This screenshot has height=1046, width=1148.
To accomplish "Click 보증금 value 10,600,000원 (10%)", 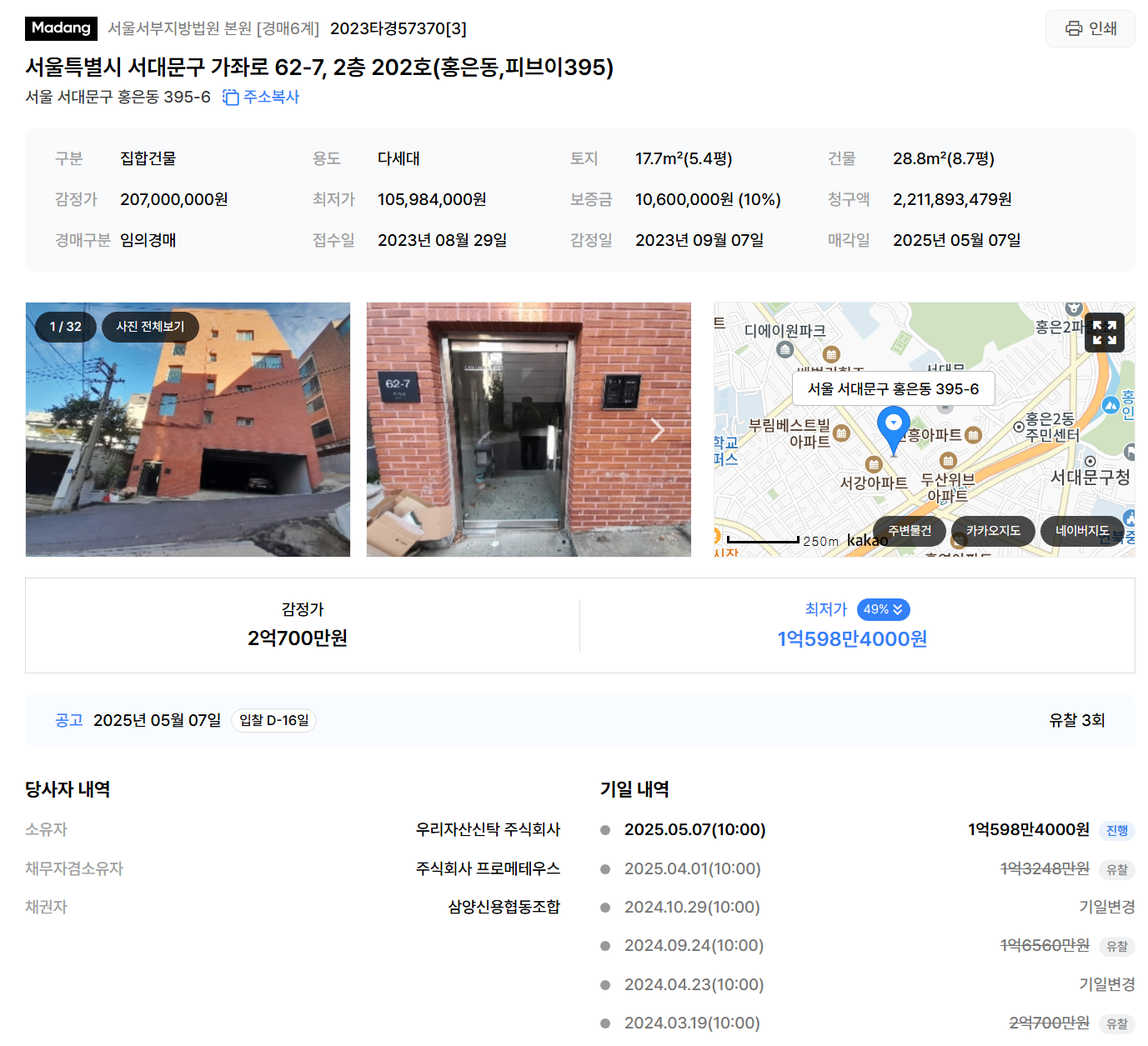I will [x=708, y=199].
